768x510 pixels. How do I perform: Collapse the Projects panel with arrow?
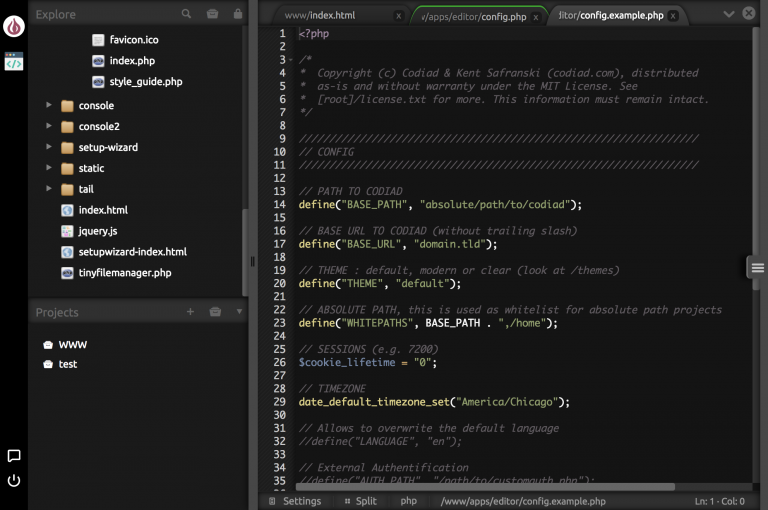tap(239, 312)
